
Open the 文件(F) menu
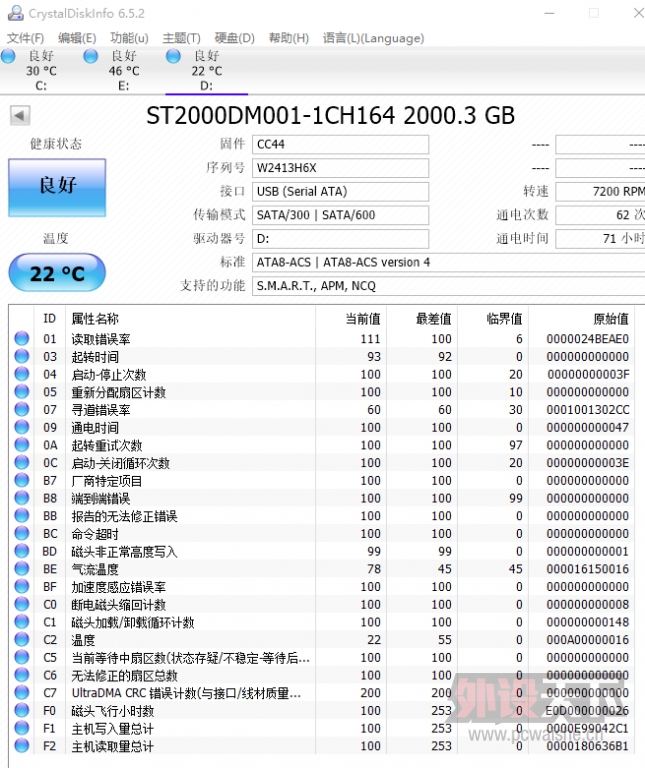(25, 38)
